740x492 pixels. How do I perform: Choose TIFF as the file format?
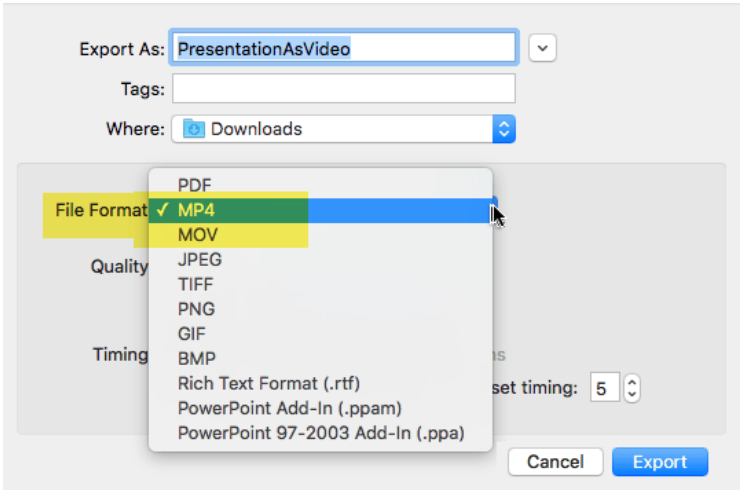[x=196, y=284]
